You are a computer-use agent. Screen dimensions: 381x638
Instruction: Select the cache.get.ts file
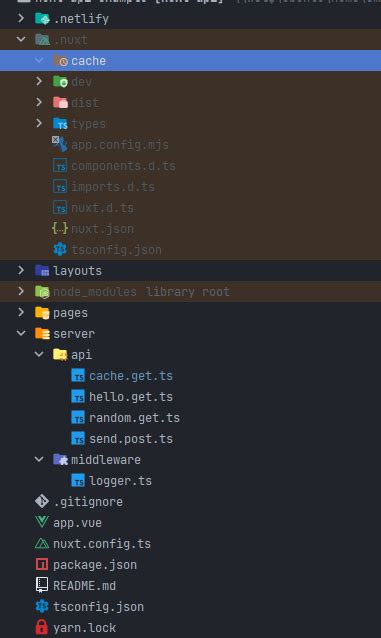click(131, 376)
